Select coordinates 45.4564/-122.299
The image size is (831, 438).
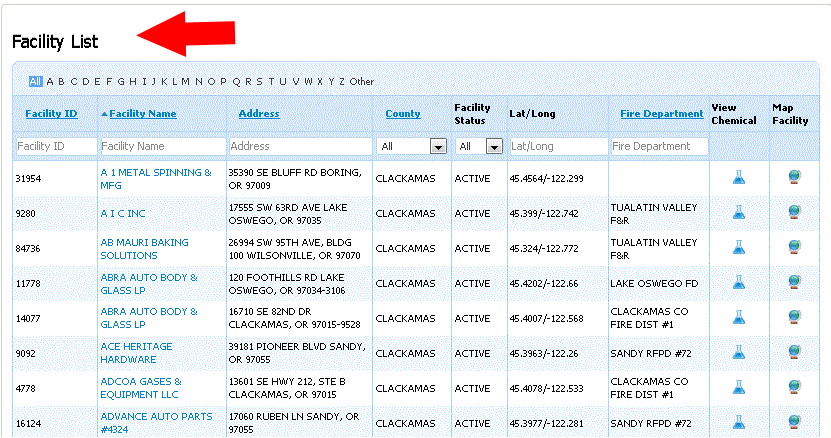pos(546,179)
